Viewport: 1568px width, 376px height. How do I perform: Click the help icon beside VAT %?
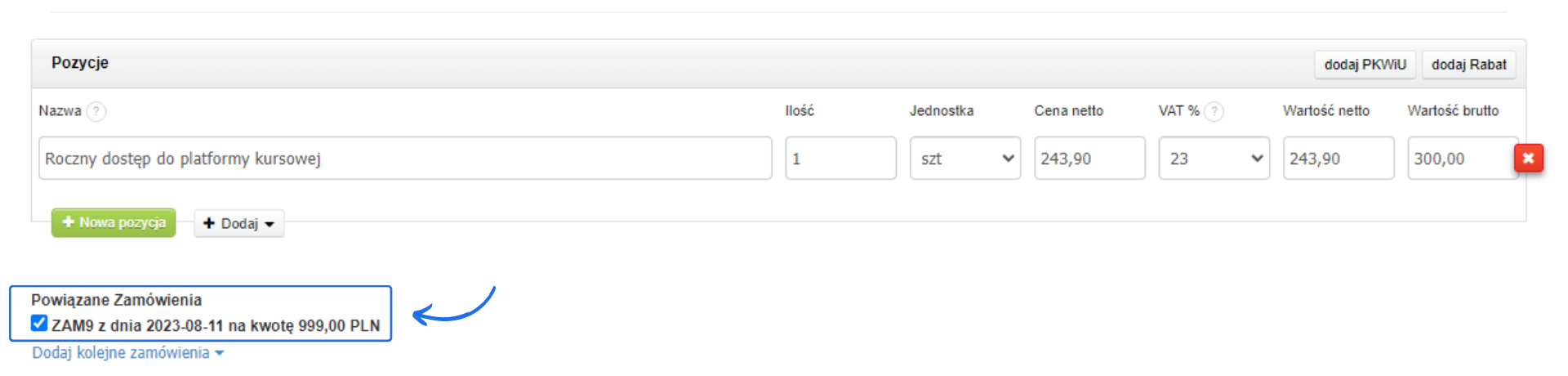(x=1214, y=111)
